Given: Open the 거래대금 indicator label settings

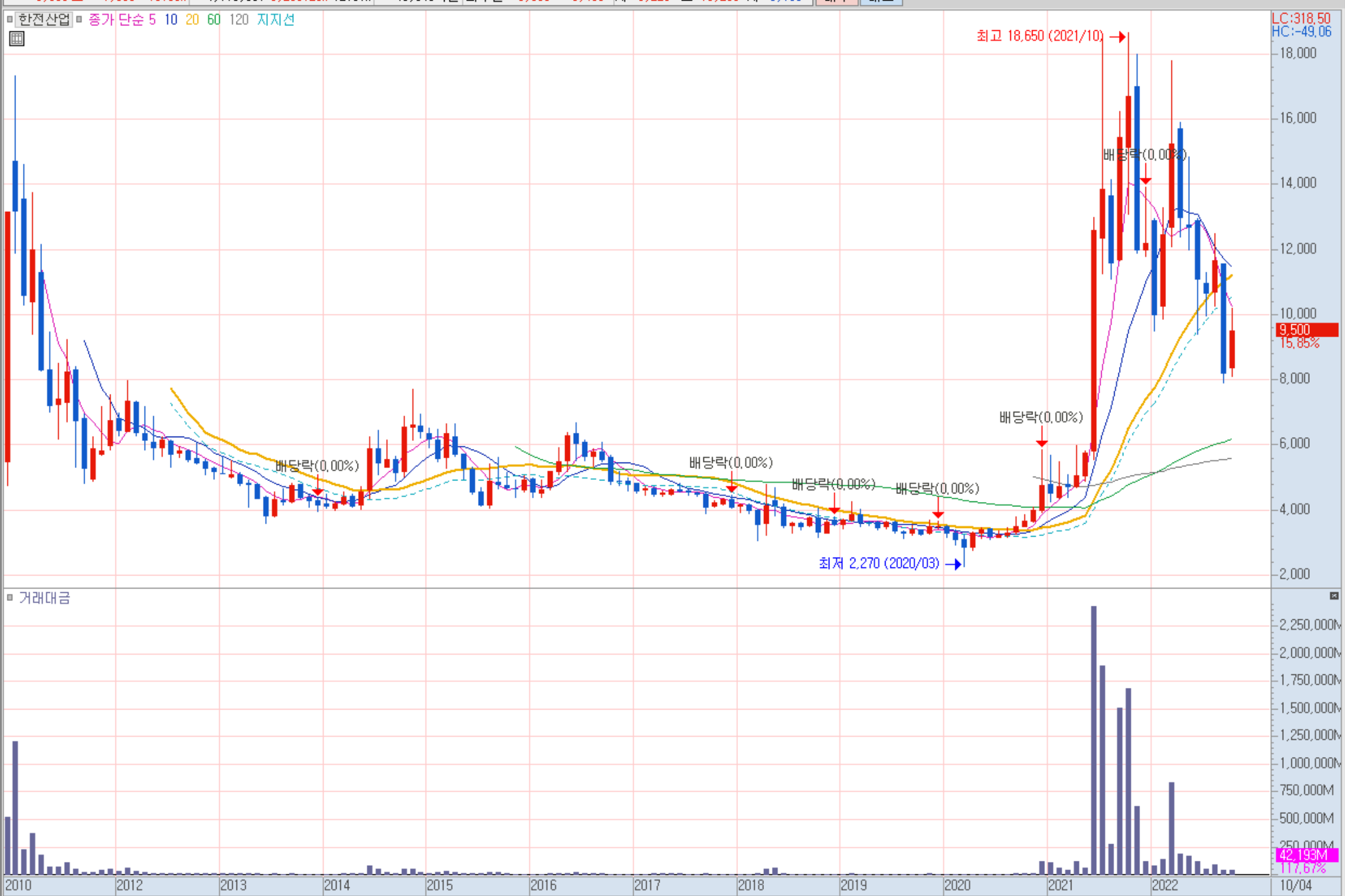Looking at the screenshot, I should tap(44, 598).
